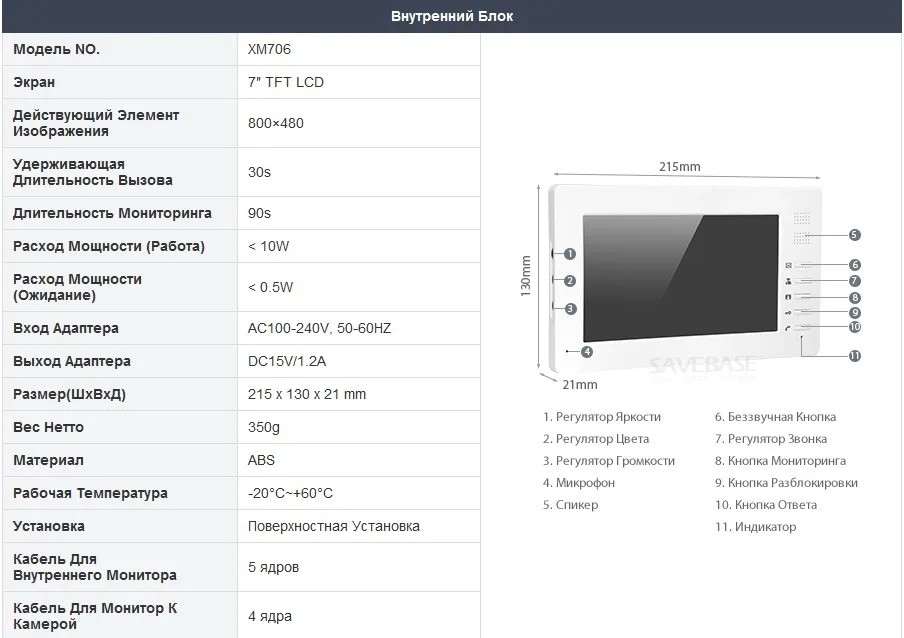Click callout marker 3 on the diagram
The height and width of the screenshot is (638, 904).
(570, 308)
